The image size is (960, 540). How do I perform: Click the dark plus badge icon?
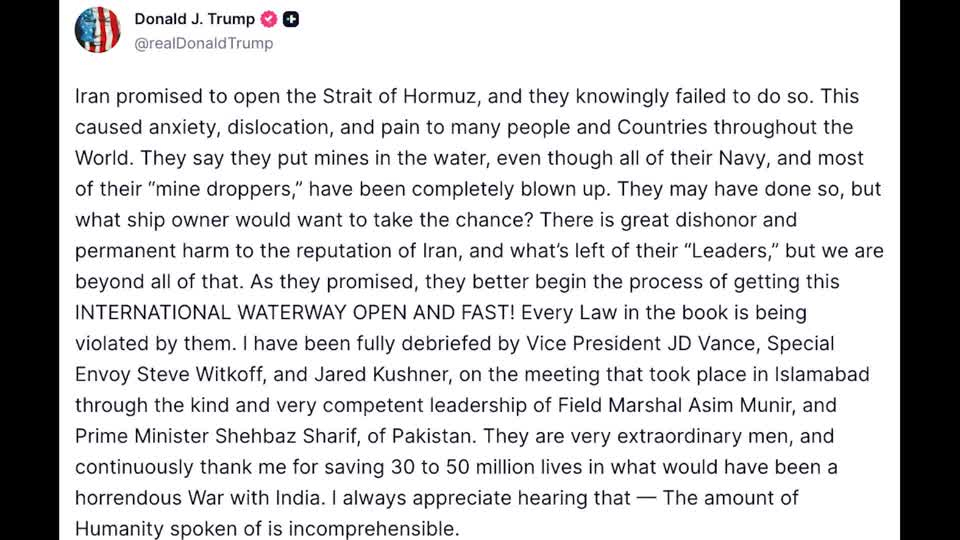[x=290, y=19]
